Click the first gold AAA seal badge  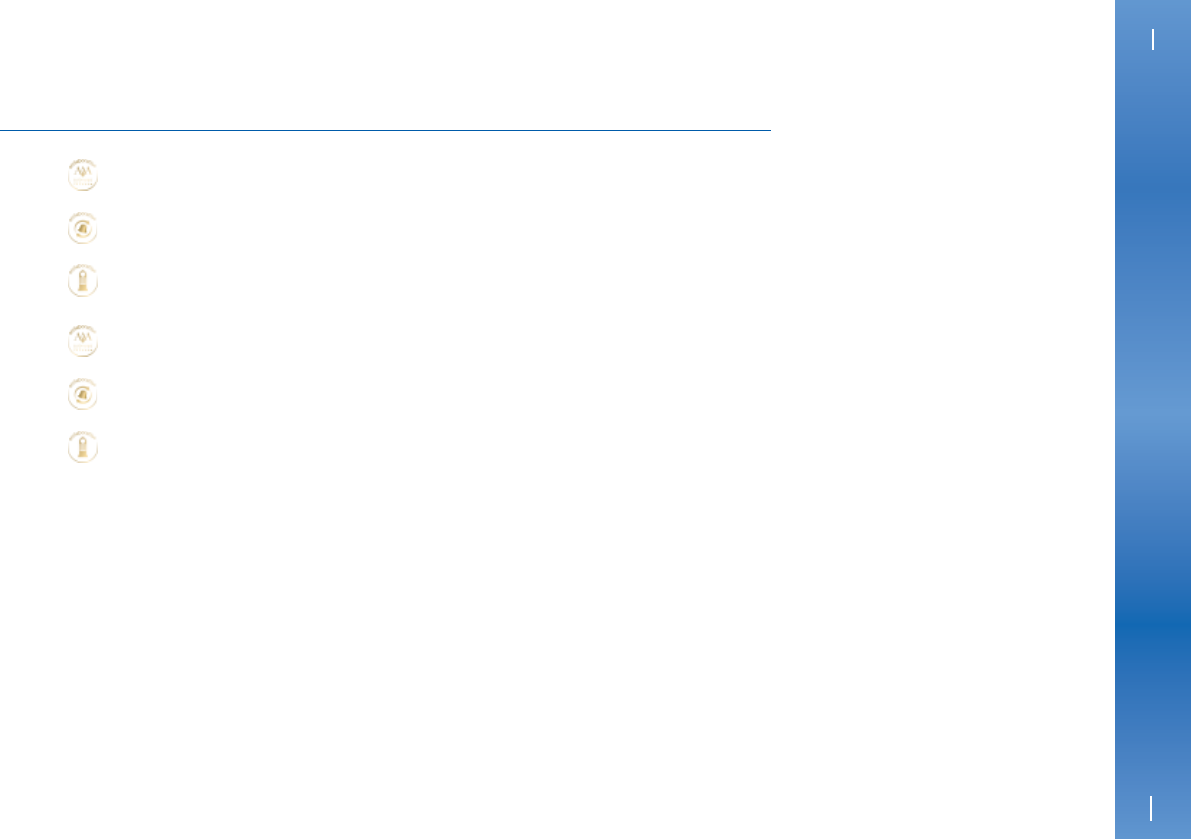pyautogui.click(x=83, y=175)
